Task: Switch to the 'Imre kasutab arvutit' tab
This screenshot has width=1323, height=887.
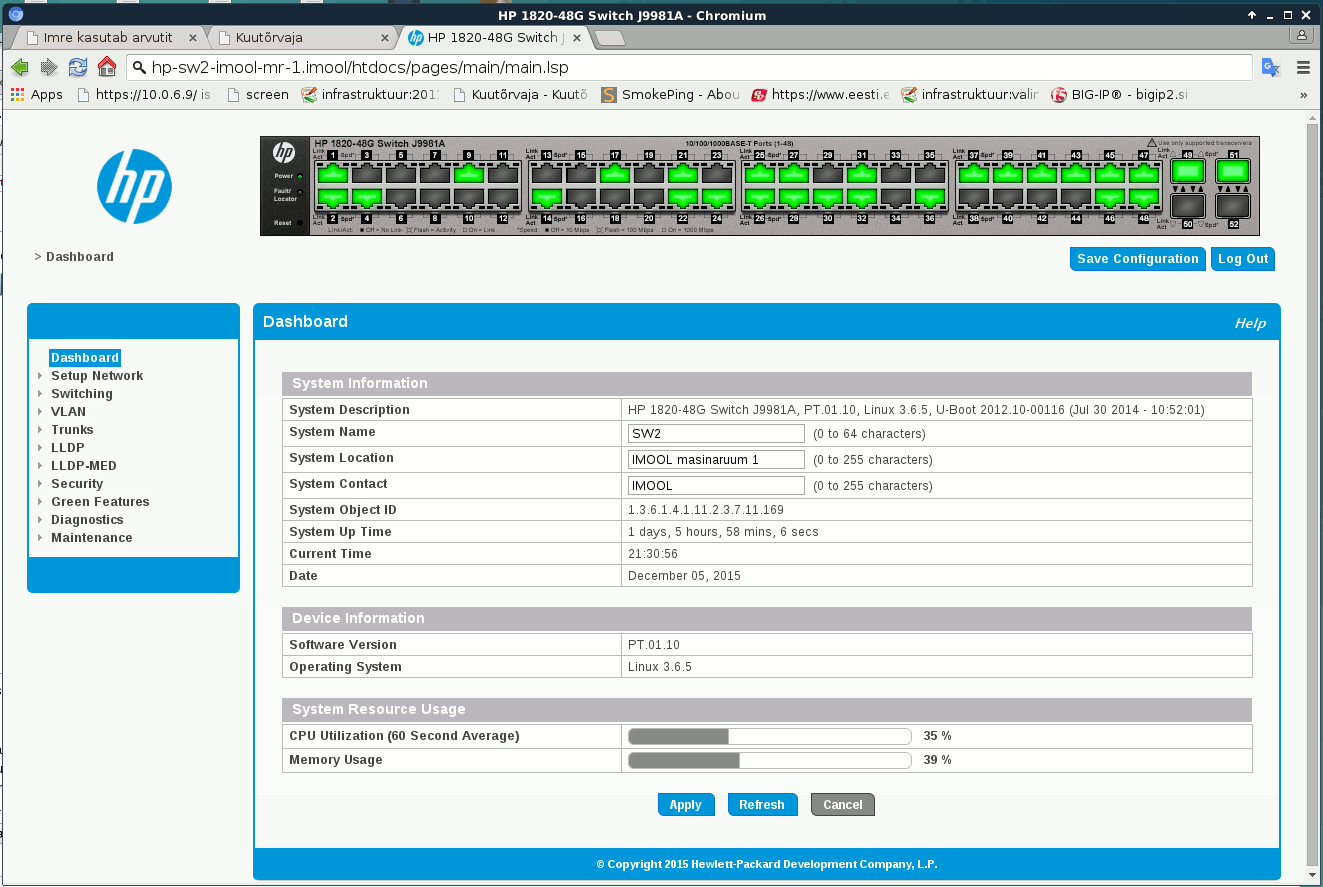Action: 108,37
